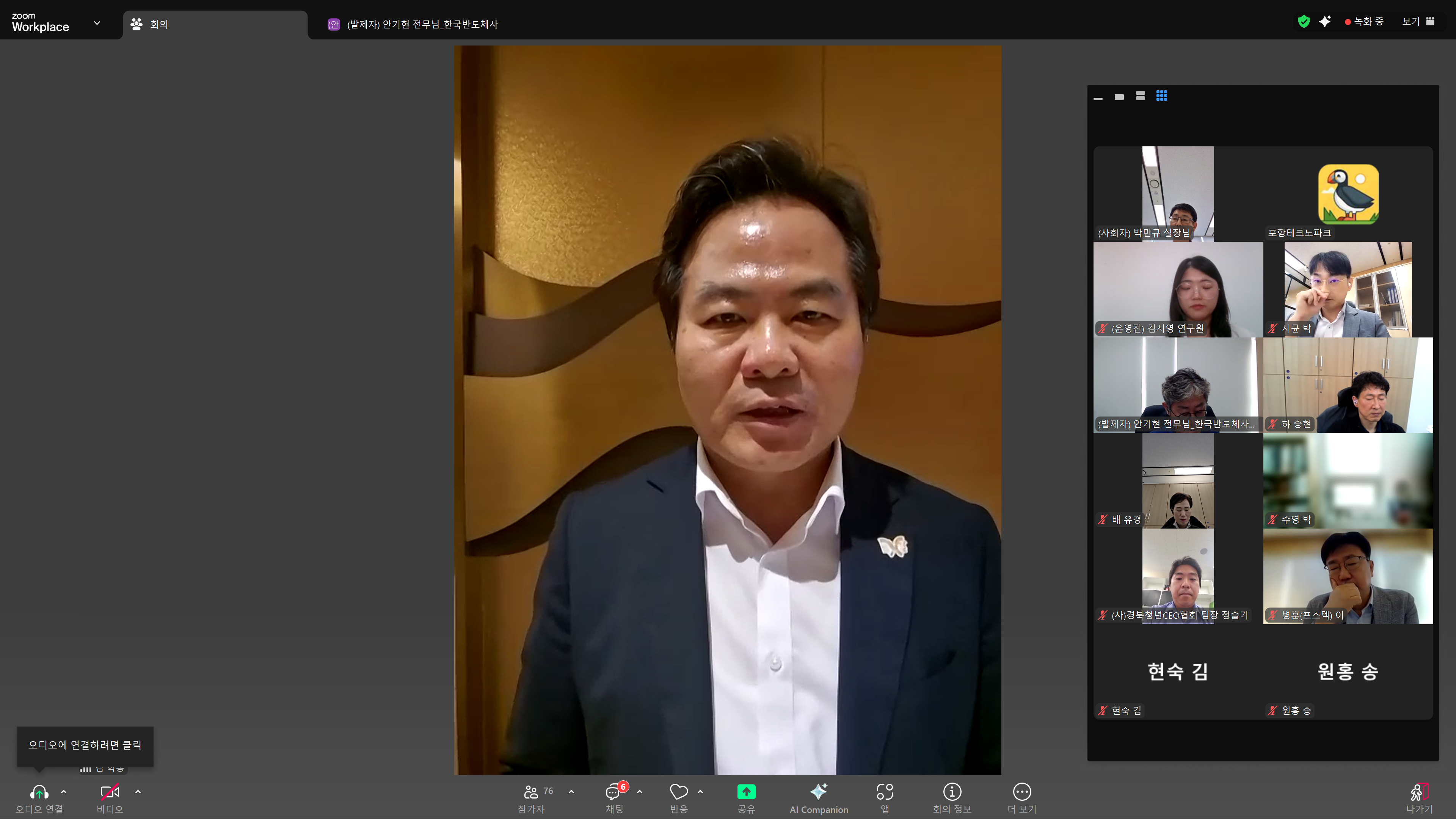Turn on the video camera
This screenshot has height=819, width=1456.
click(110, 792)
